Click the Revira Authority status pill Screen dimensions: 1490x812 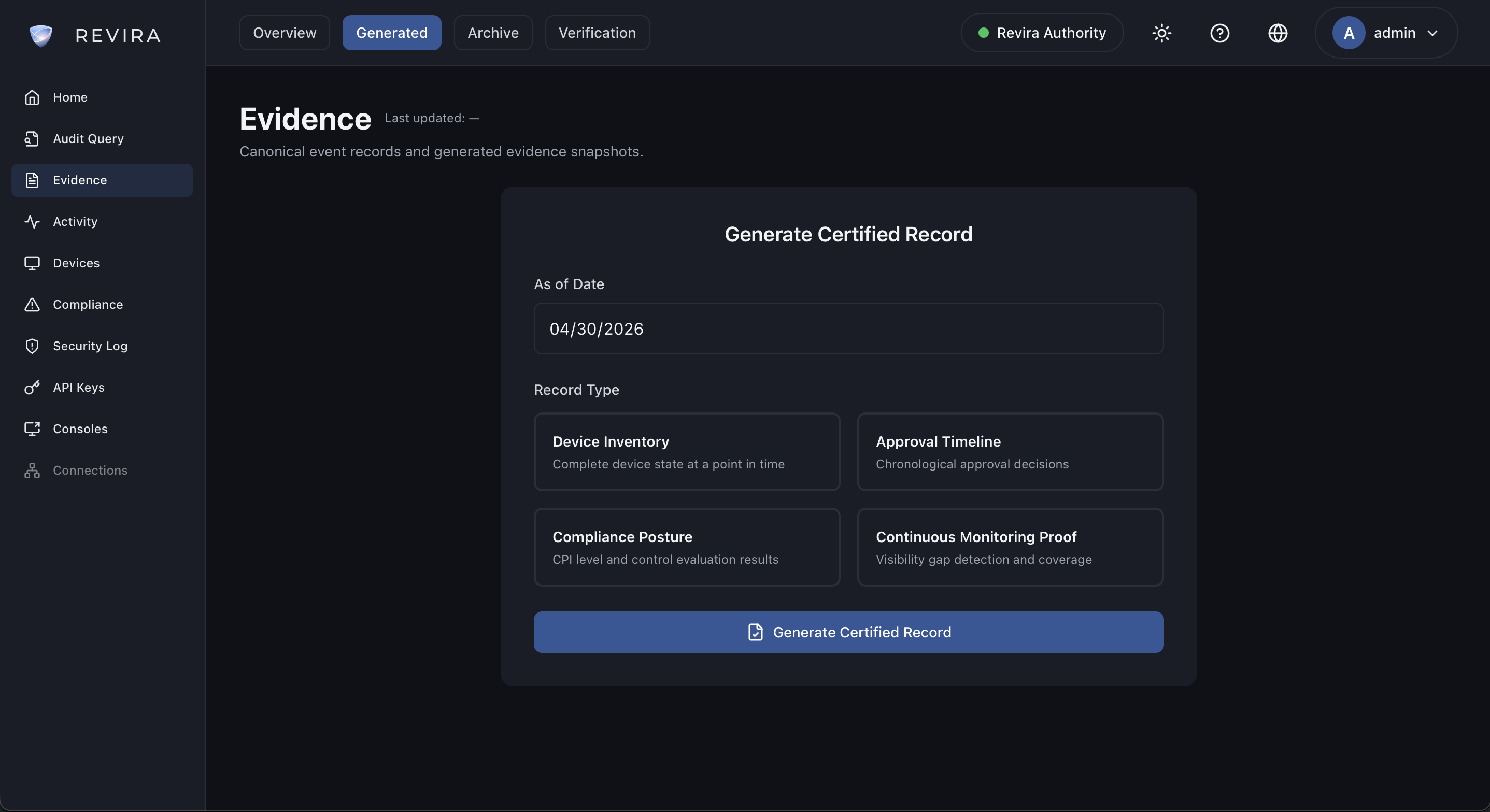pos(1042,33)
